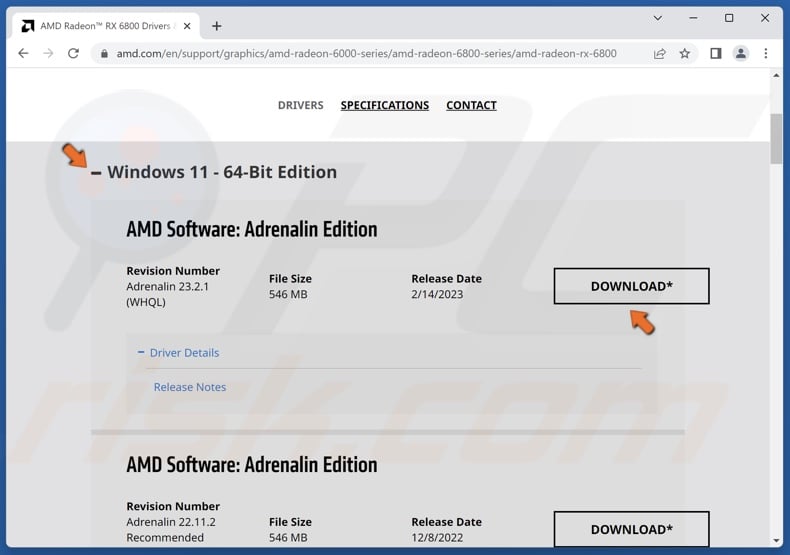
Task: Open the Chrome three-dot menu
Action: point(766,53)
